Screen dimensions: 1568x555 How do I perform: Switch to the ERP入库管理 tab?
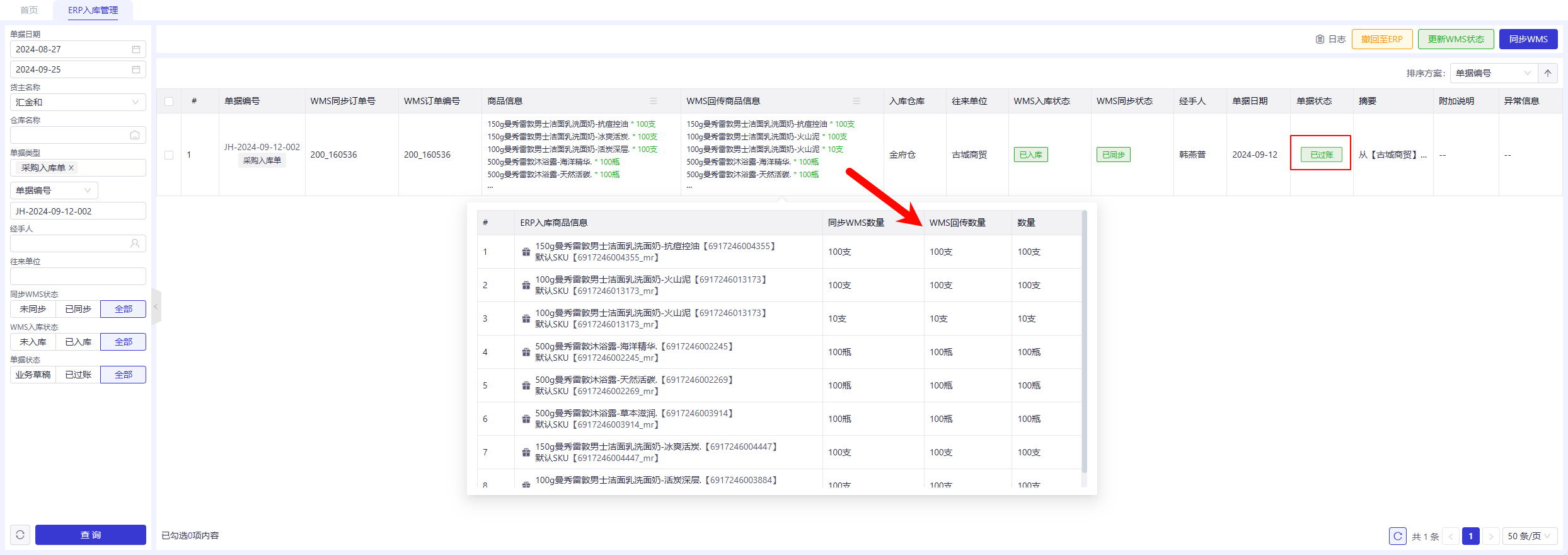pos(93,10)
